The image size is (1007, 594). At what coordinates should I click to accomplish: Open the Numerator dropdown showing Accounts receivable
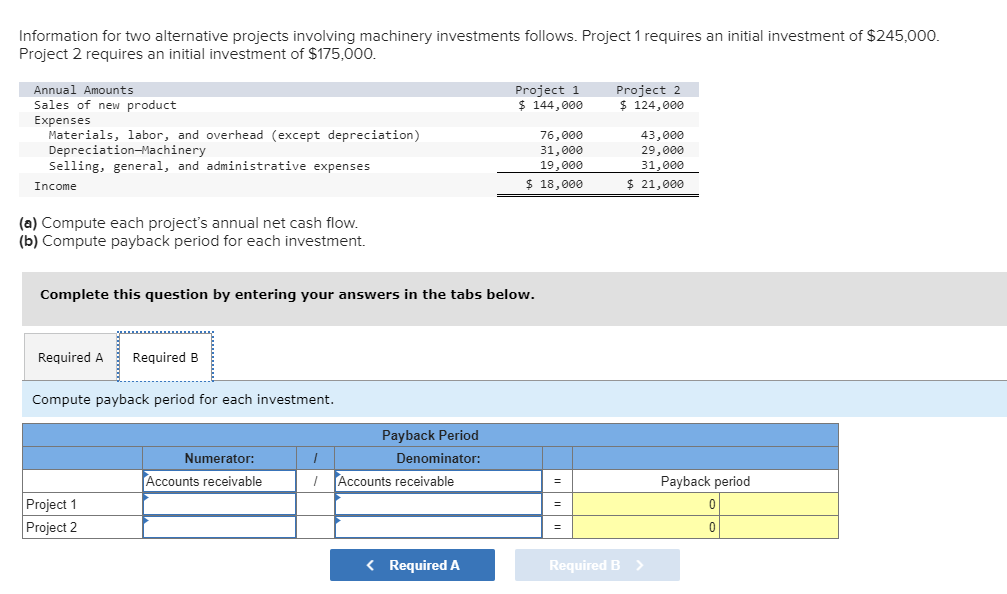pos(218,480)
